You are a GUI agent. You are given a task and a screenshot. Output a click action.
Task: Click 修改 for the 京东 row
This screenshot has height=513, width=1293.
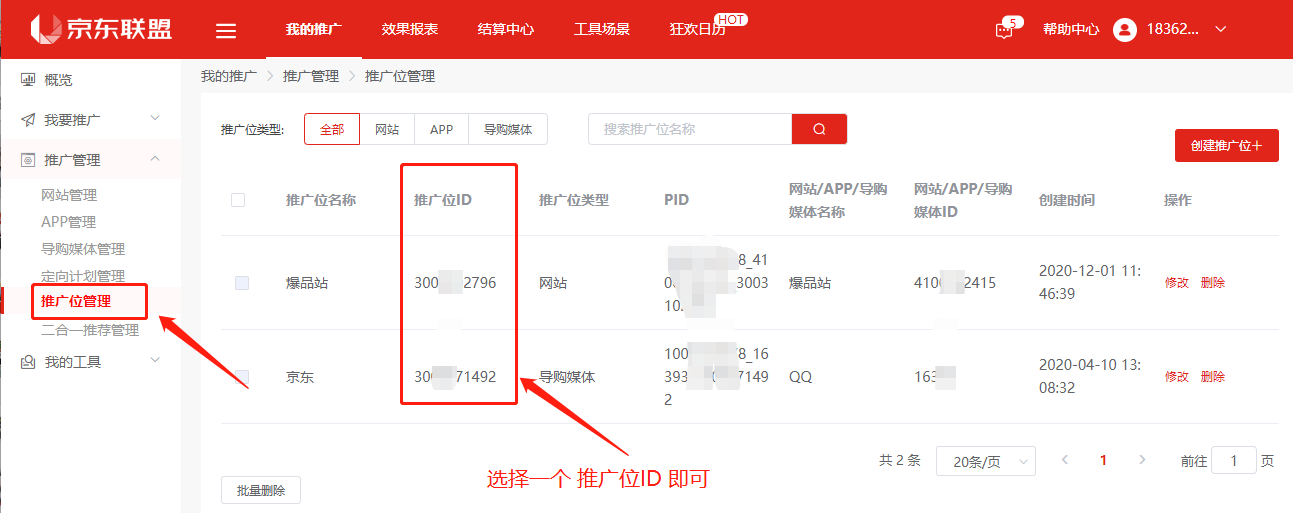1177,377
